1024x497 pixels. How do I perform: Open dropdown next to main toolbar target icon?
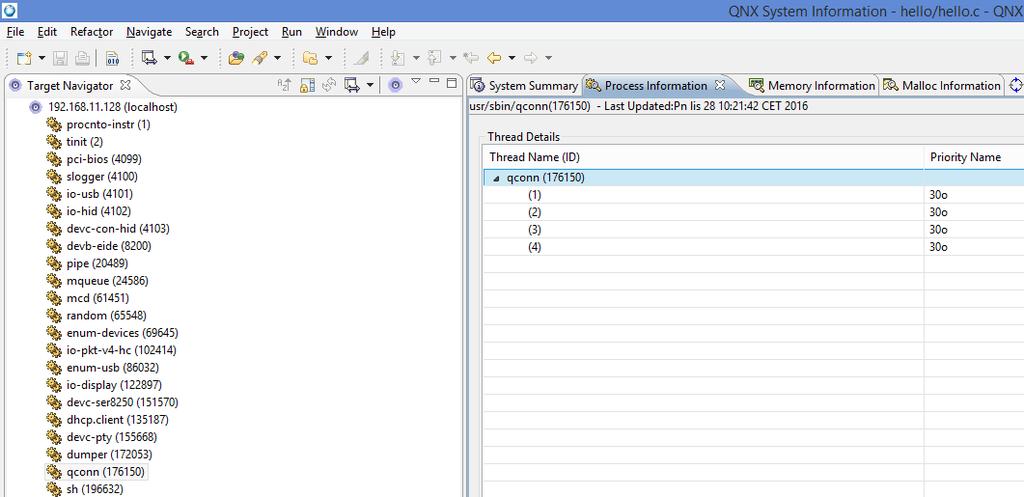tap(167, 58)
